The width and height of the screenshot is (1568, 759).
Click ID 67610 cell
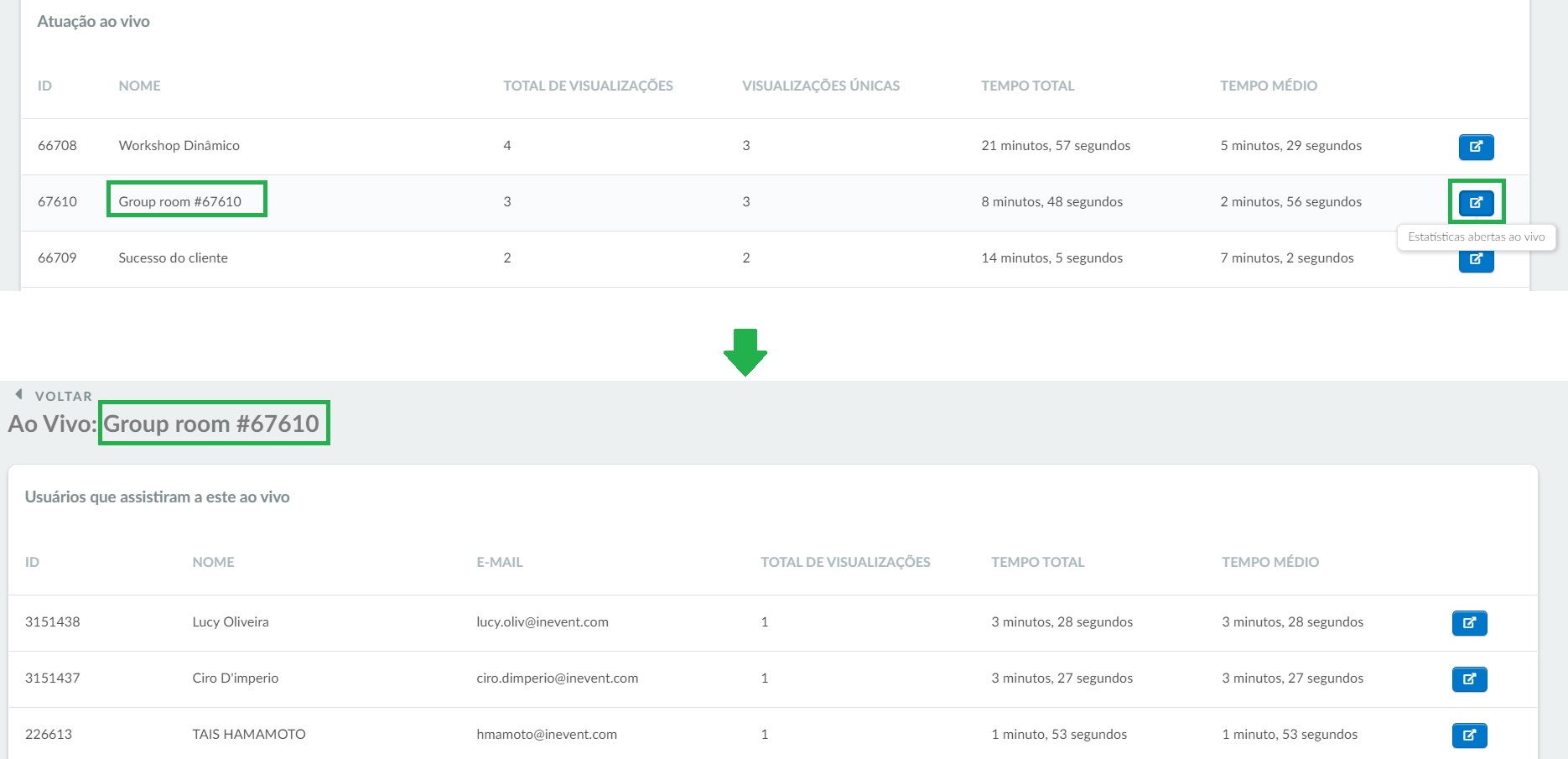coord(57,201)
